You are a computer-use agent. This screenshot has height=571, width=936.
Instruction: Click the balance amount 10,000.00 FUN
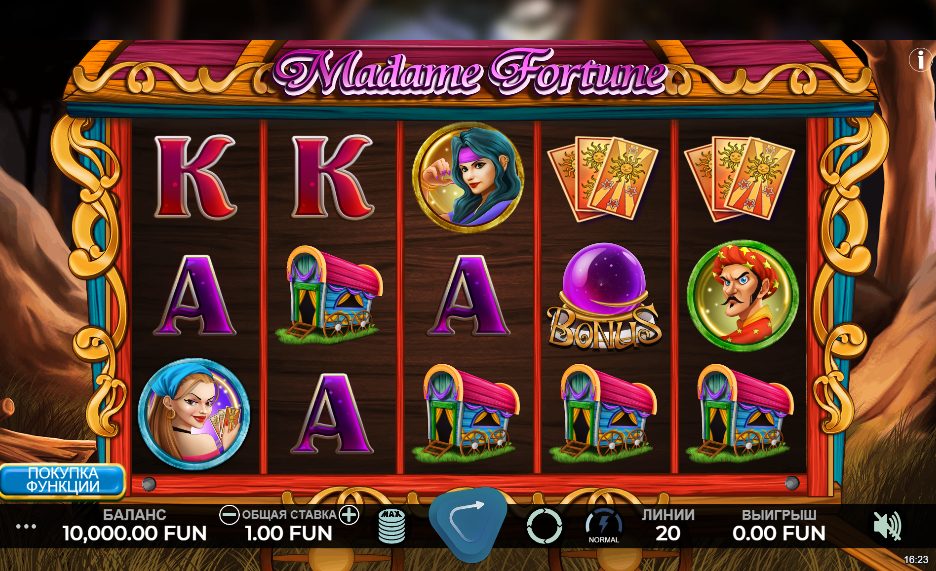(134, 533)
